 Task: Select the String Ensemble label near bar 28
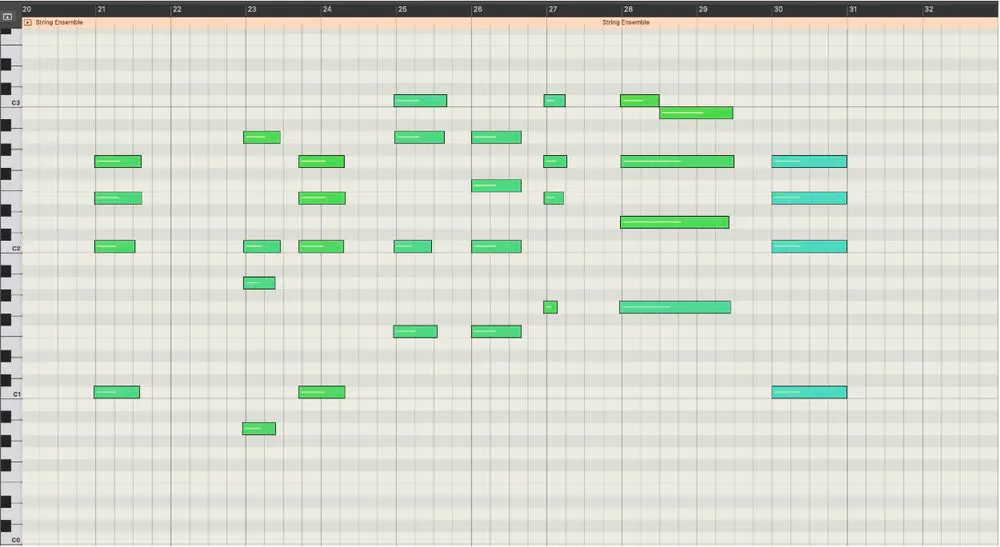click(626, 22)
